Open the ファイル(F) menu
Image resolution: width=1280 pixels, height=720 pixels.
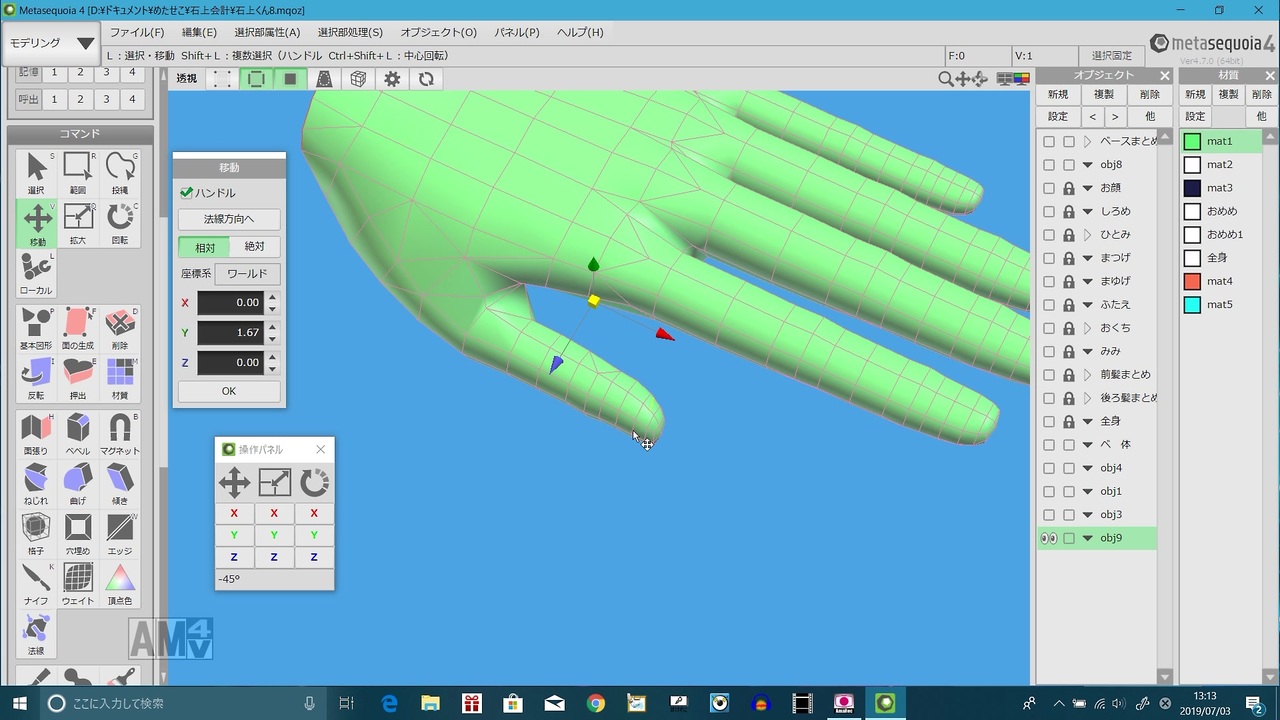137,32
